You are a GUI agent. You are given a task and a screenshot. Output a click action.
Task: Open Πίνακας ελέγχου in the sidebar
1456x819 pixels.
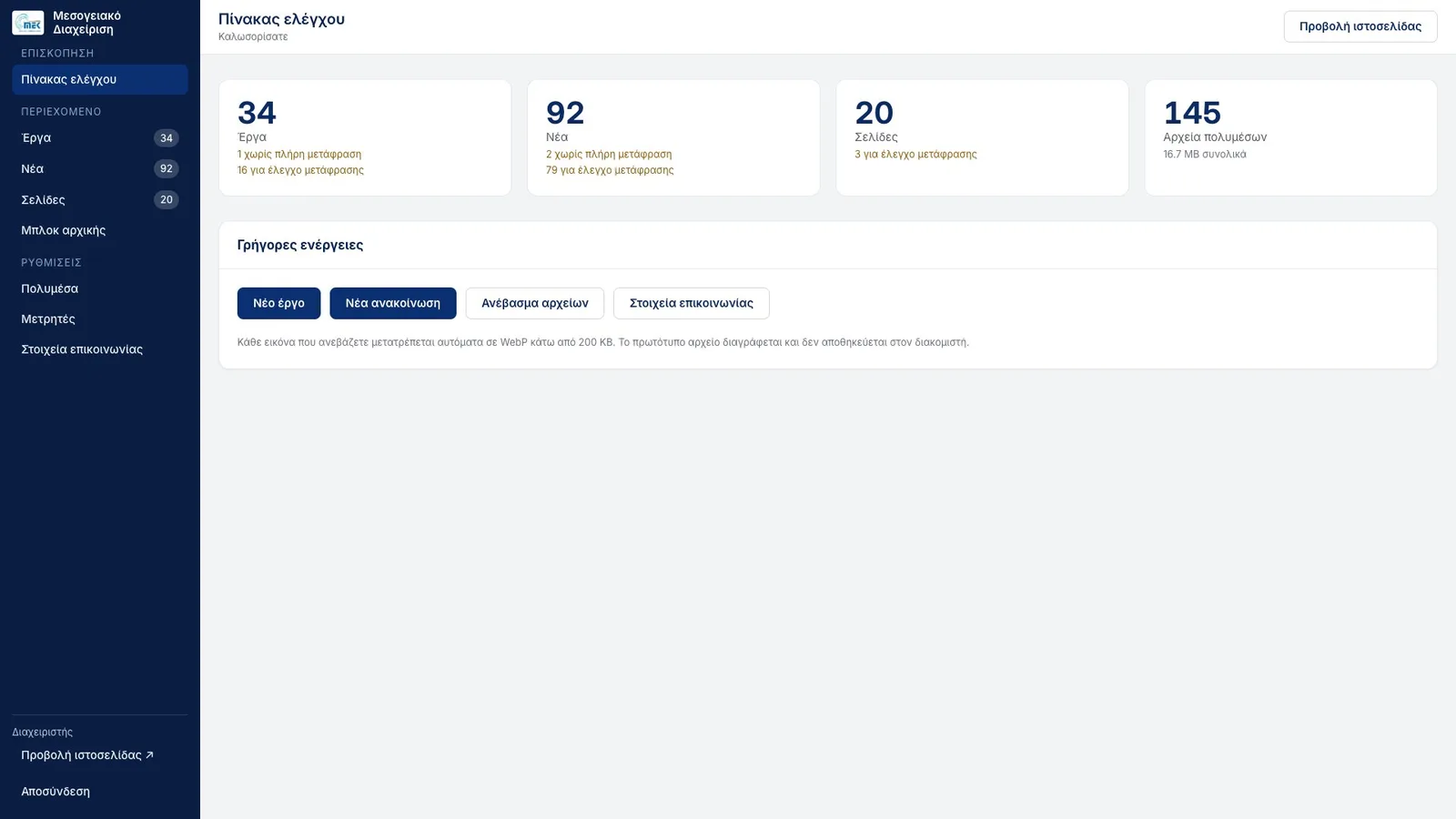tap(100, 79)
